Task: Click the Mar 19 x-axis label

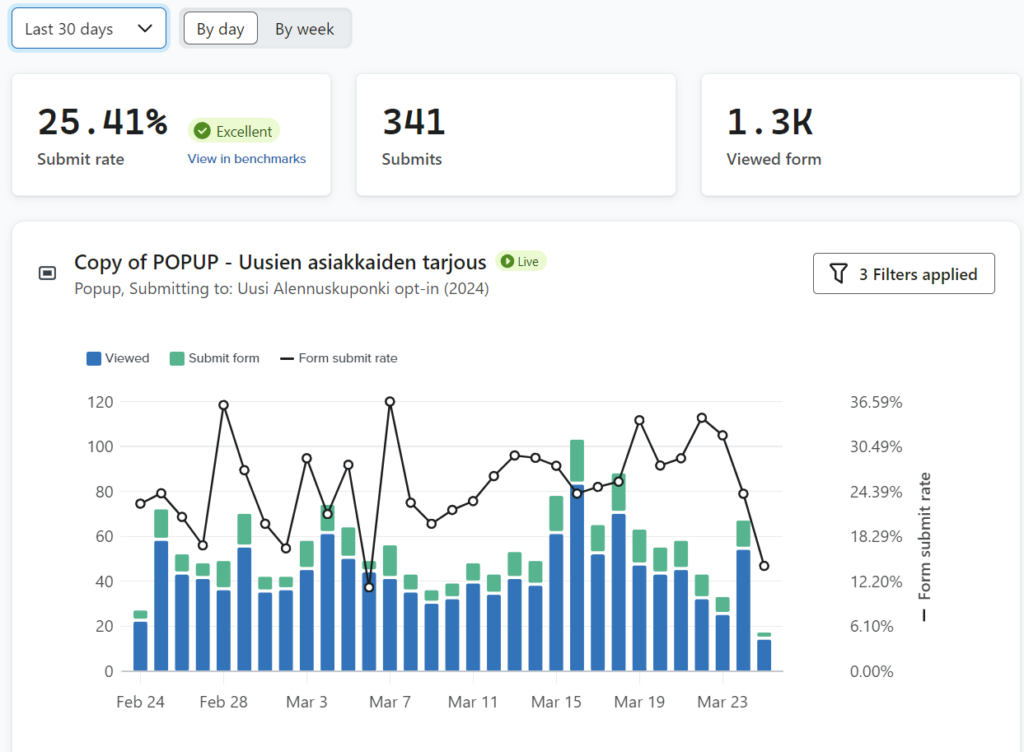Action: pyautogui.click(x=639, y=702)
